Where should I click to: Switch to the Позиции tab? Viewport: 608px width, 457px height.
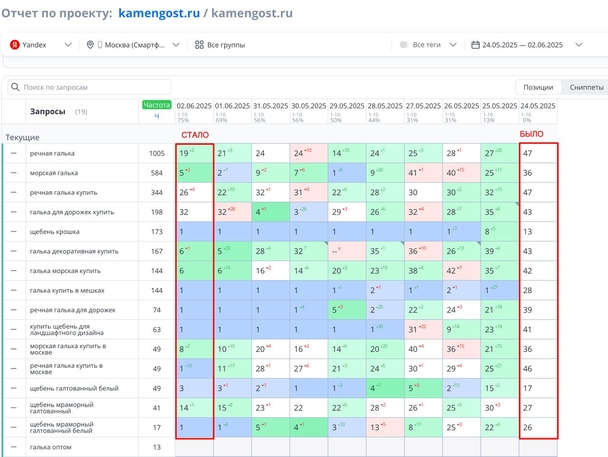[x=538, y=88]
